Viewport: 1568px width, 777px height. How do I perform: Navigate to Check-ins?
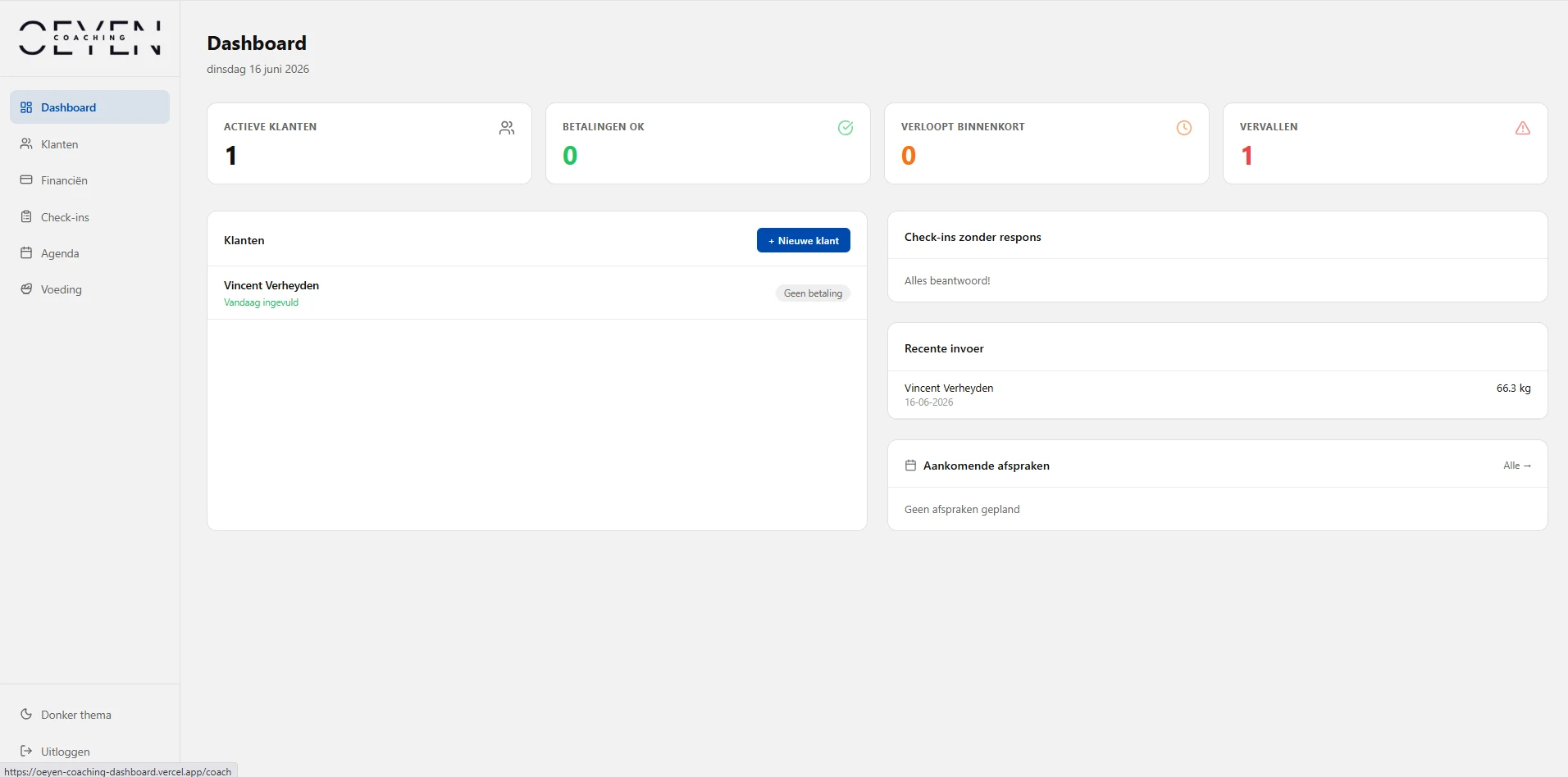[89, 217]
